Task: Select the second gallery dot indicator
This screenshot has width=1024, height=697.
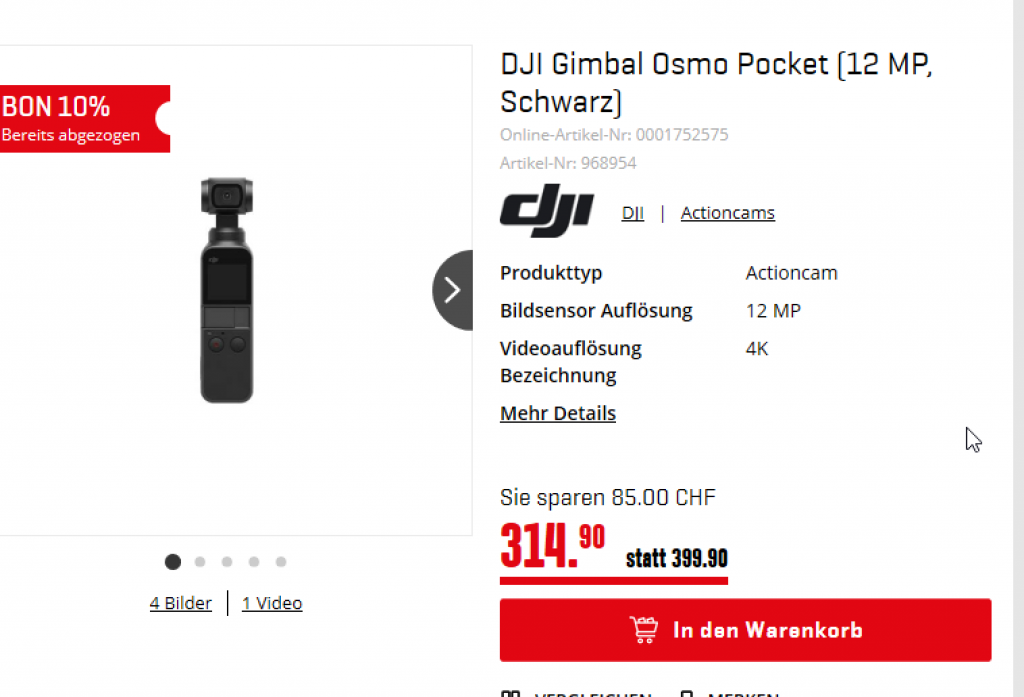Action: point(200,562)
